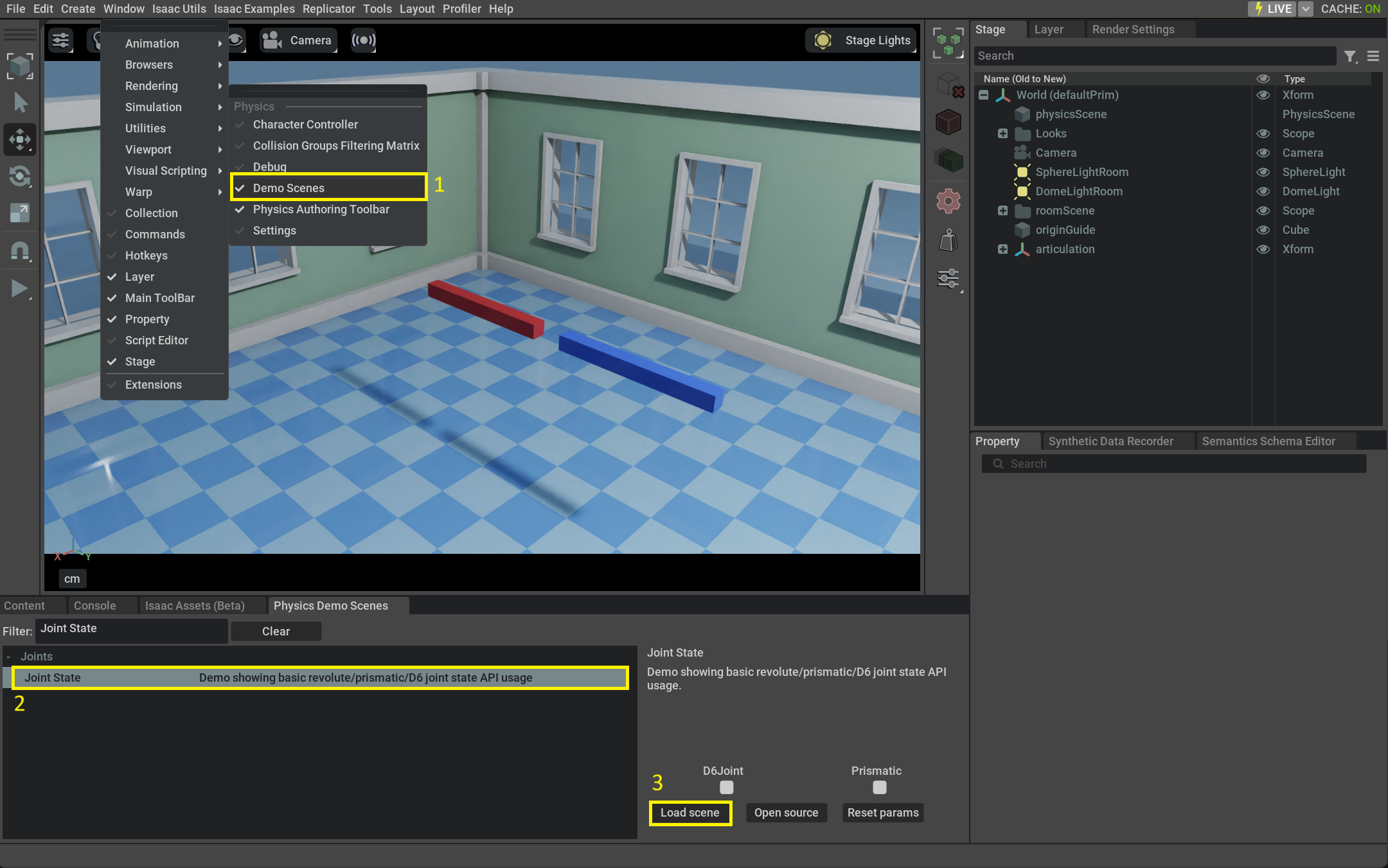The image size is (1388, 868).
Task: Toggle visibility of articulation Xform
Action: click(1263, 249)
